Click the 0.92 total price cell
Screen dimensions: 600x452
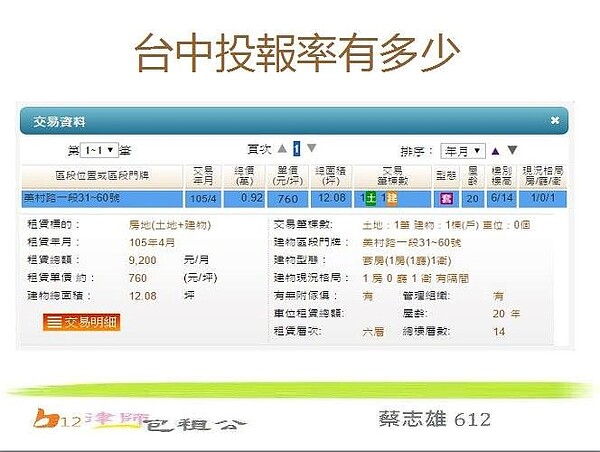coord(244,199)
